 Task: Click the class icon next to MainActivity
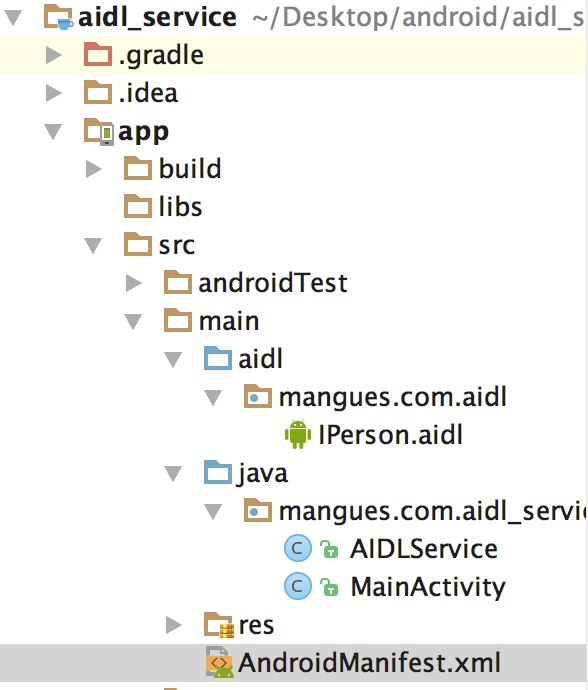click(x=298, y=586)
